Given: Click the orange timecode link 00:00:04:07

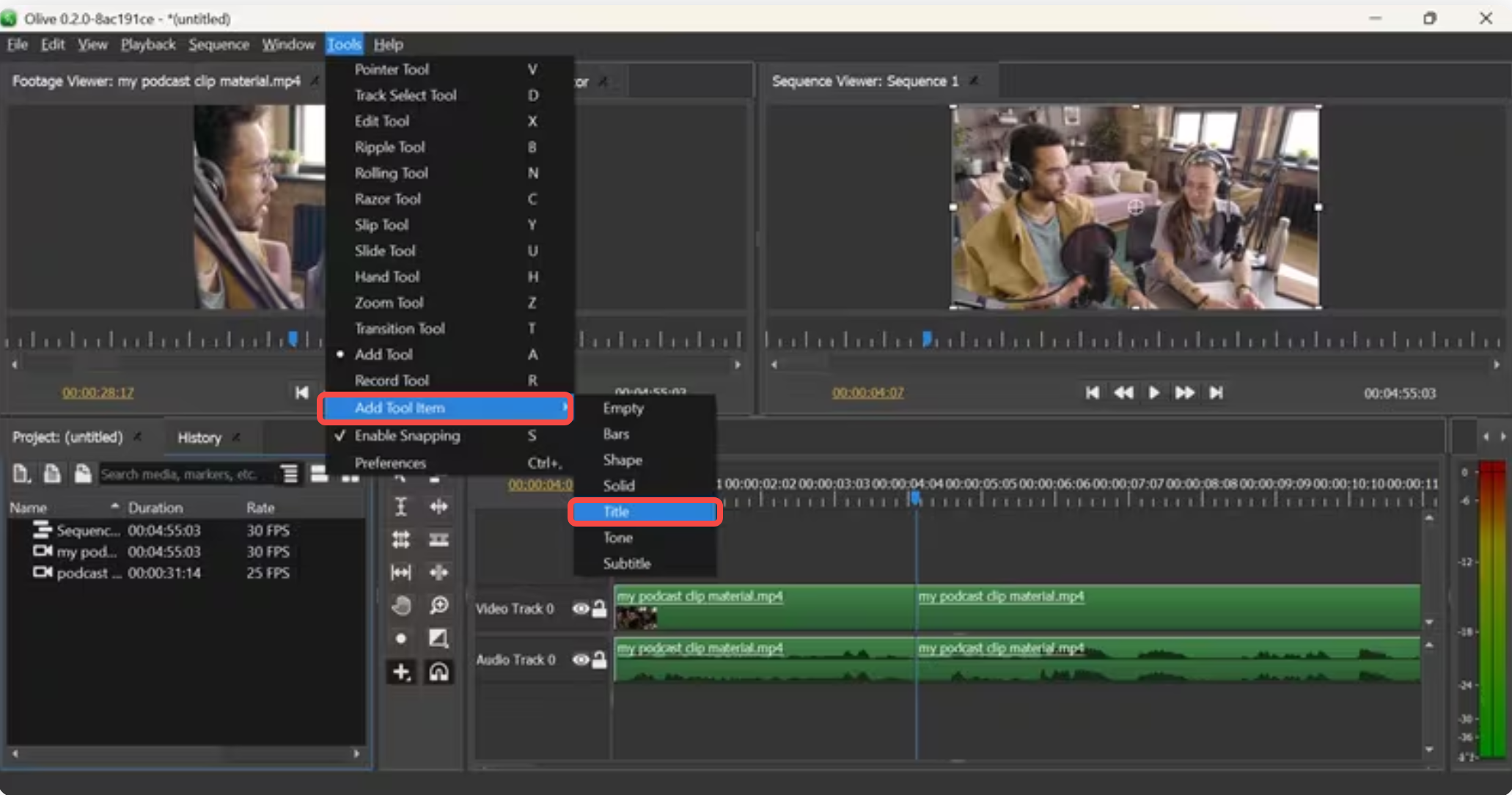Looking at the screenshot, I should pyautogui.click(x=867, y=392).
